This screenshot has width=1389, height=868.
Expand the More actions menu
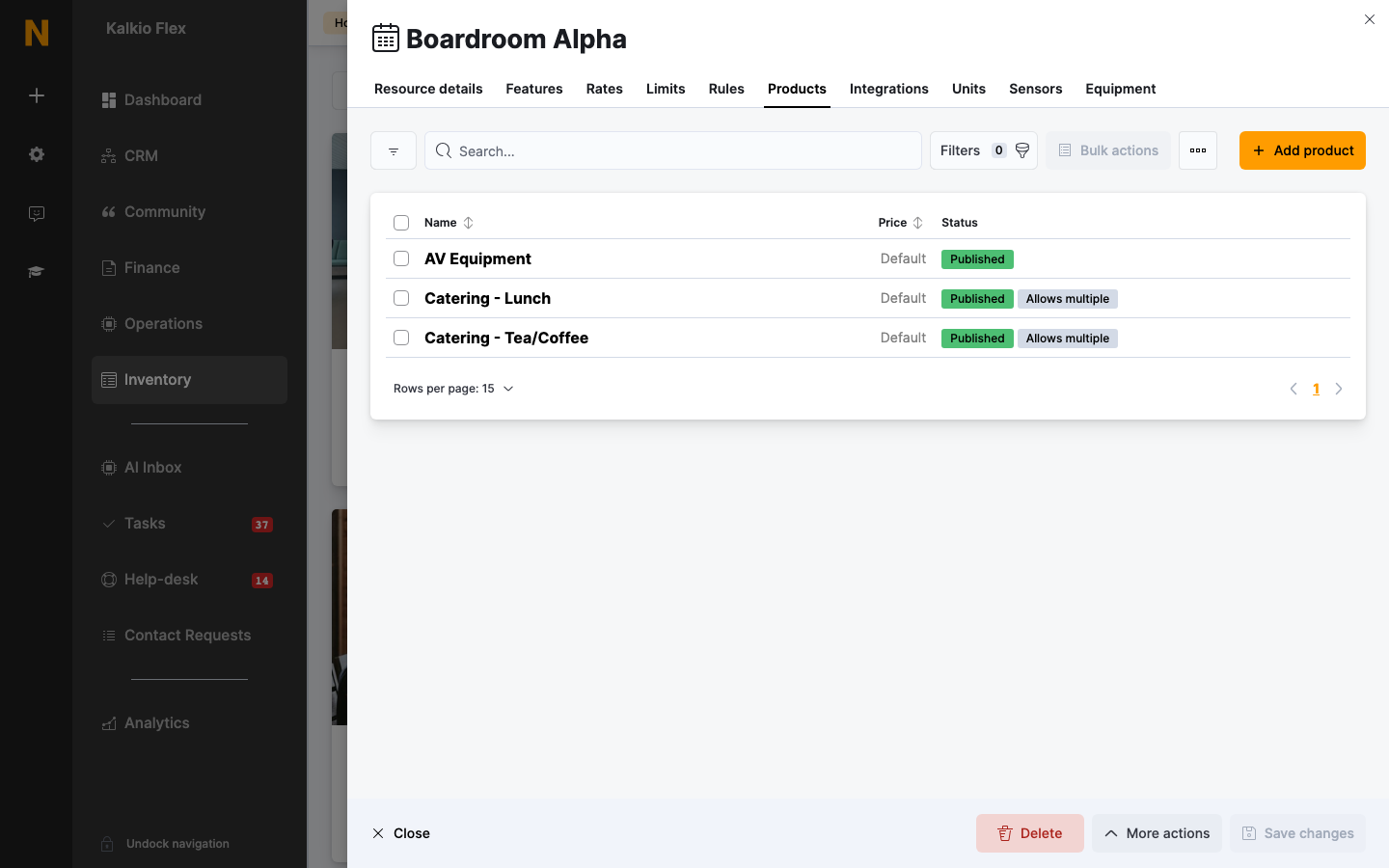tap(1157, 833)
